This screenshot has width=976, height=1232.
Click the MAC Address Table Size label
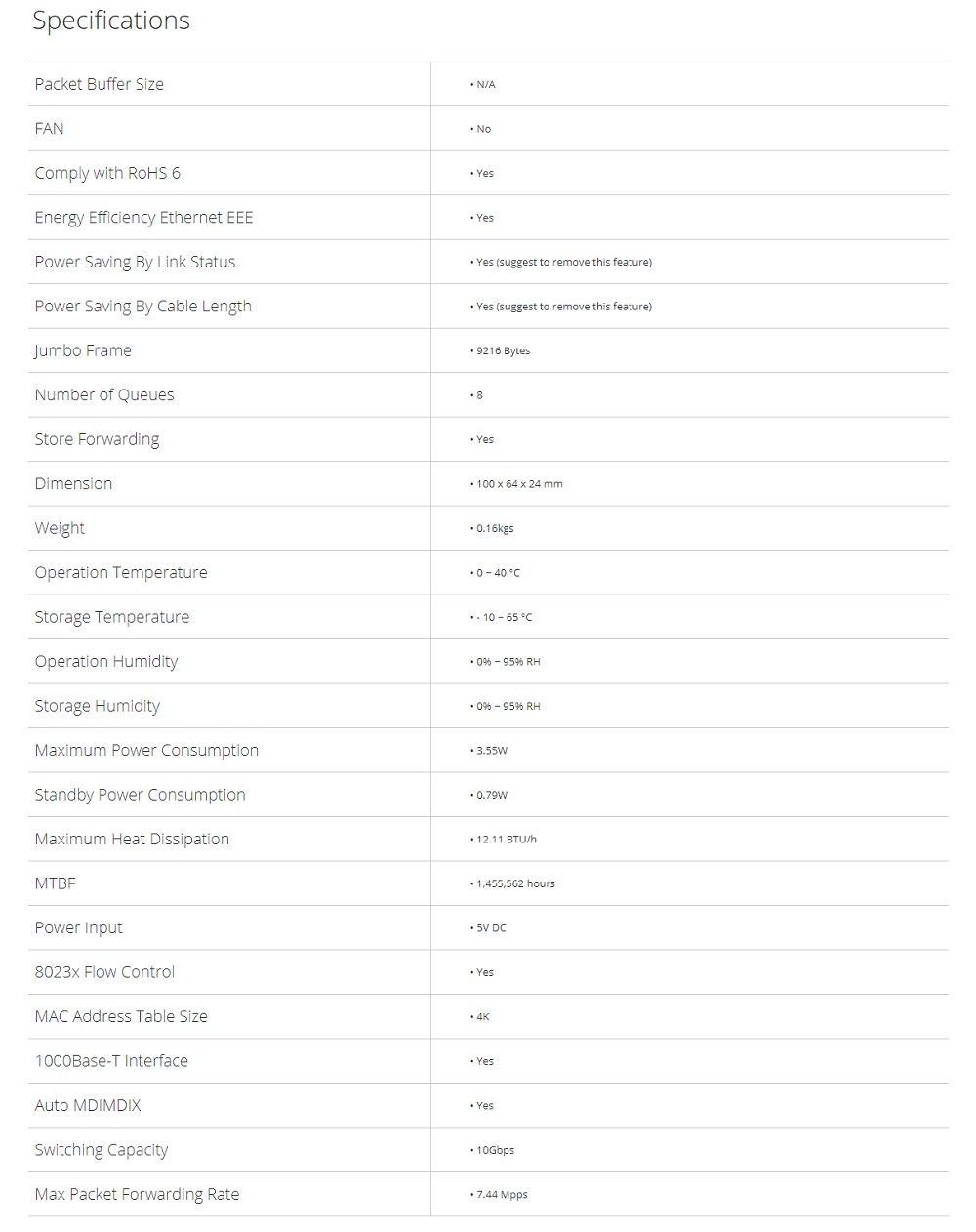(x=121, y=1017)
